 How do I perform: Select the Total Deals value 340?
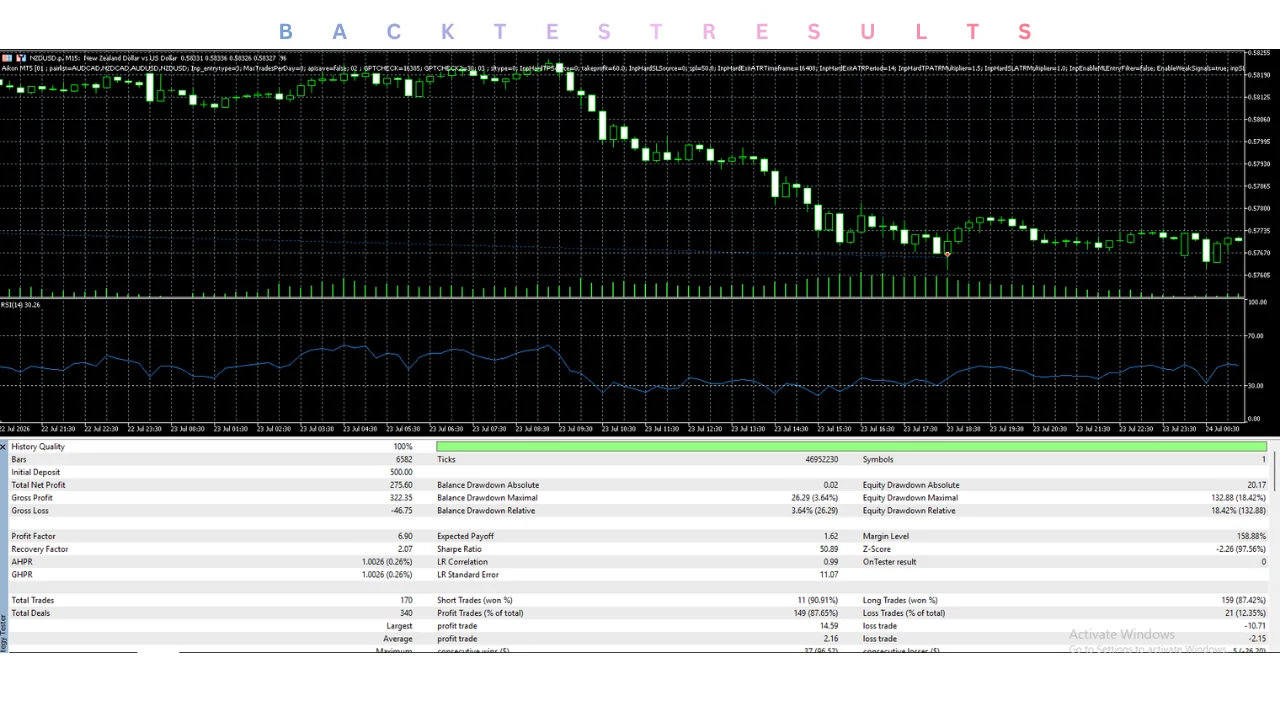(x=406, y=613)
